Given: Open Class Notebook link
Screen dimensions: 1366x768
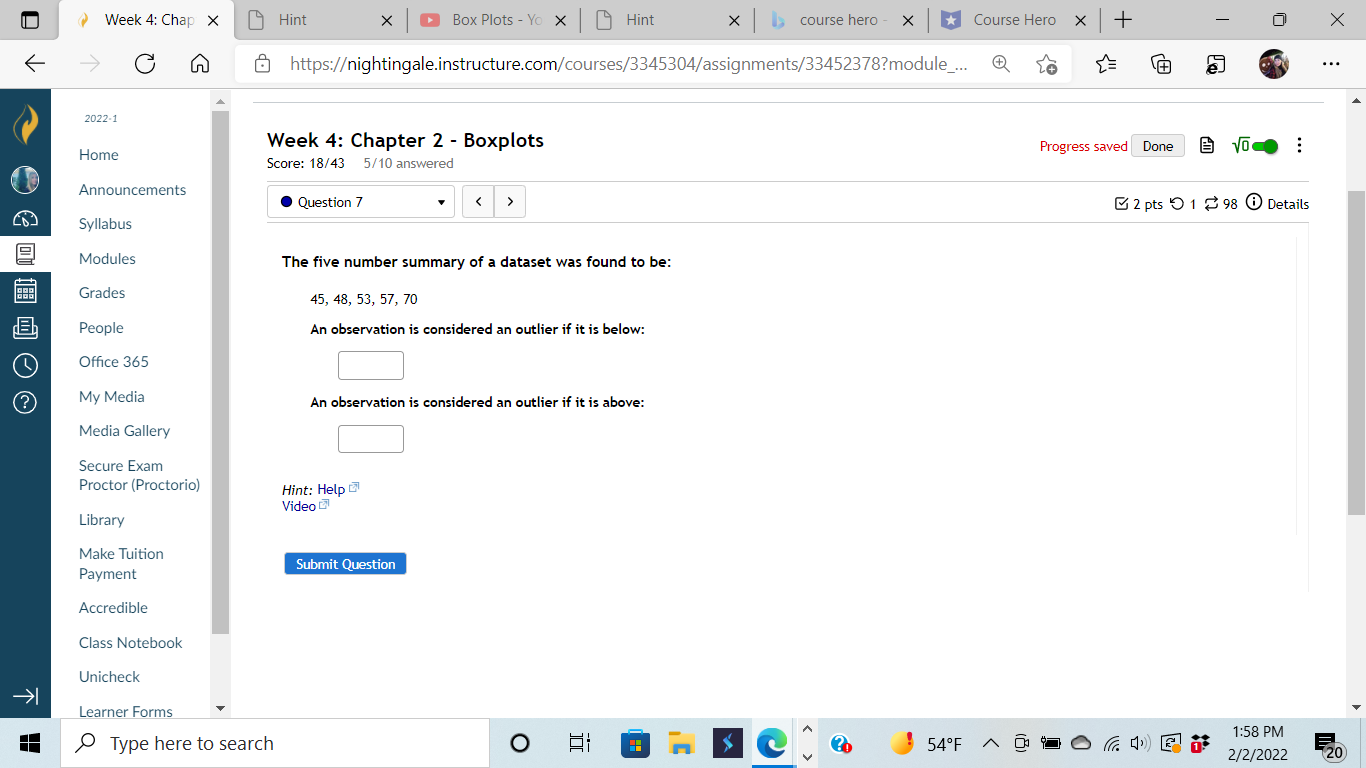Looking at the screenshot, I should 130,643.
